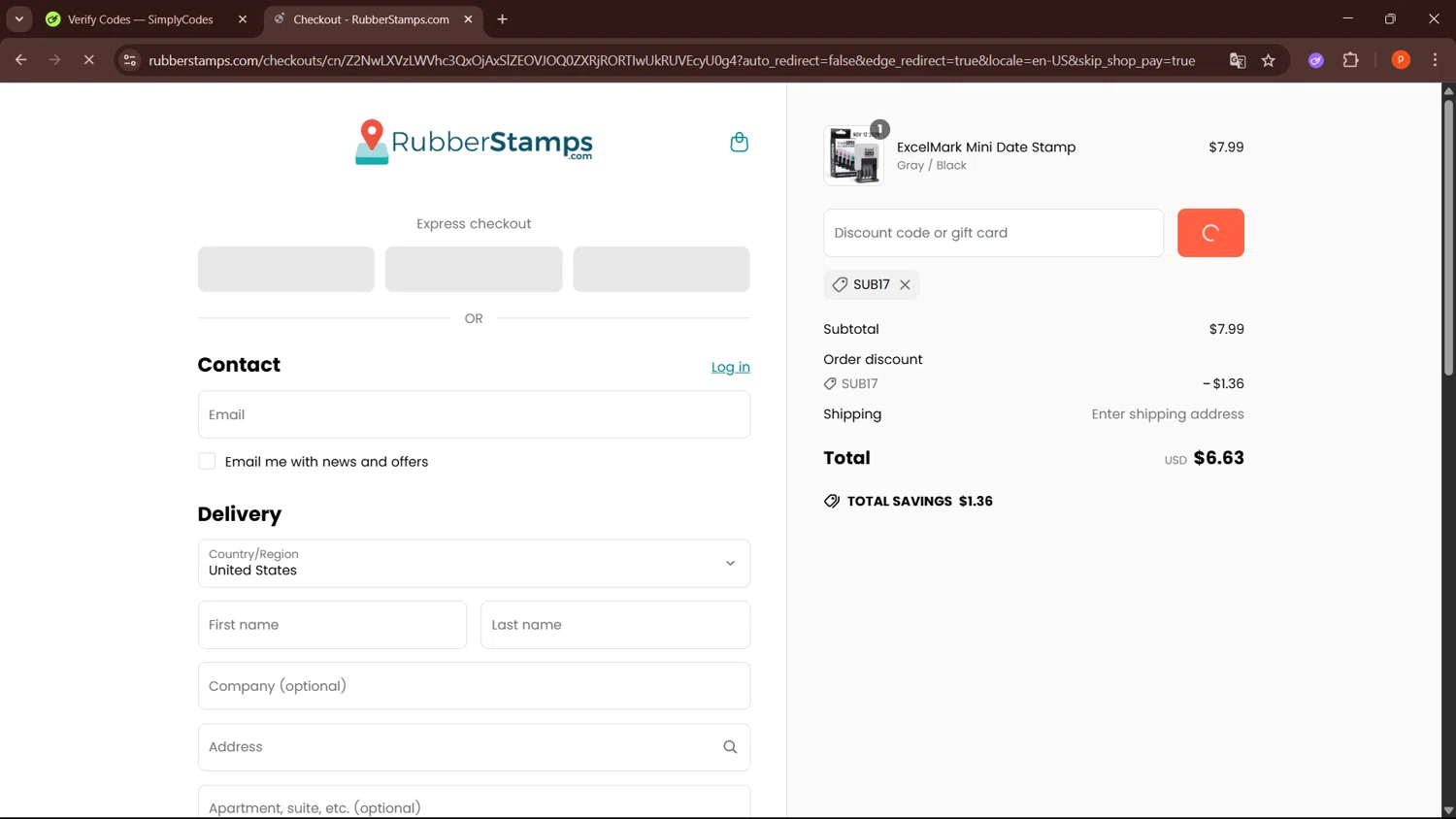Viewport: 1456px width, 819px height.
Task: Click the third express checkout button
Action: pyautogui.click(x=661, y=269)
